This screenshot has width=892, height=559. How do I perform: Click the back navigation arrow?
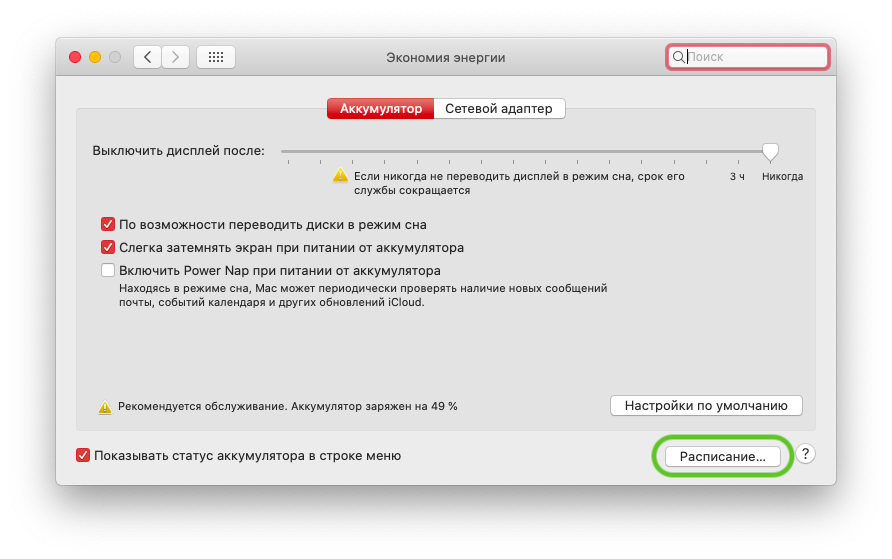pos(148,57)
